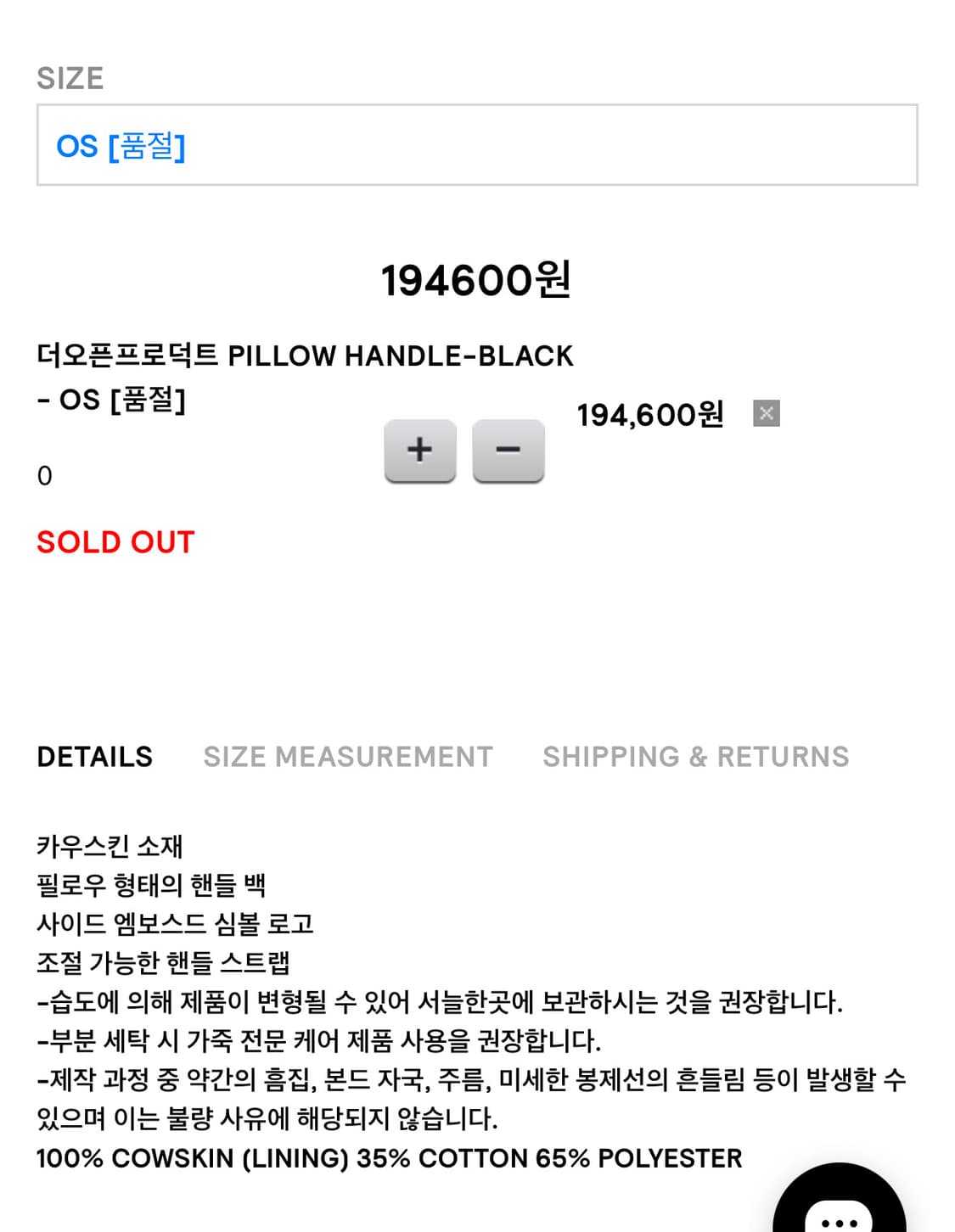Click the 조절 가능한 핸들 스트랩 line
955x1232 pixels.
163,963
